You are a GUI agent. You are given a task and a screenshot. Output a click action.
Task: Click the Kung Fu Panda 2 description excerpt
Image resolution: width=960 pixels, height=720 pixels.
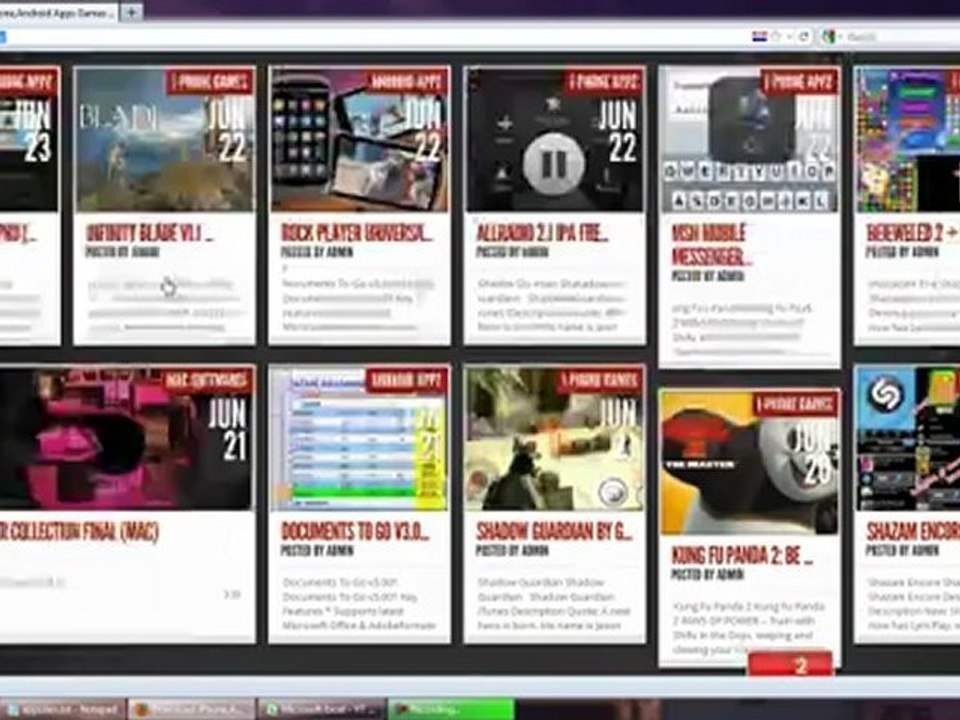pyautogui.click(x=749, y=628)
